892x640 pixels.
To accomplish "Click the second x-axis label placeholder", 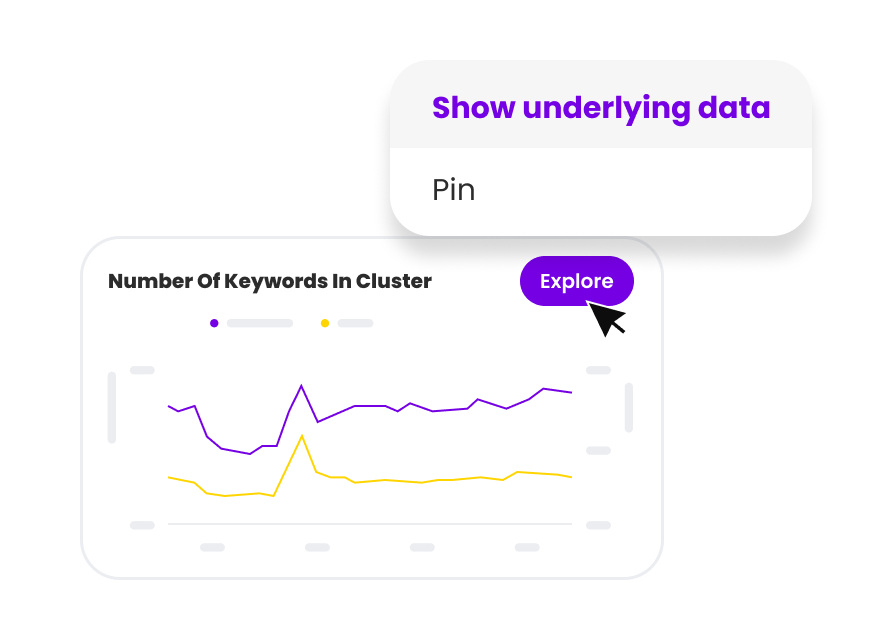I will tap(317, 548).
